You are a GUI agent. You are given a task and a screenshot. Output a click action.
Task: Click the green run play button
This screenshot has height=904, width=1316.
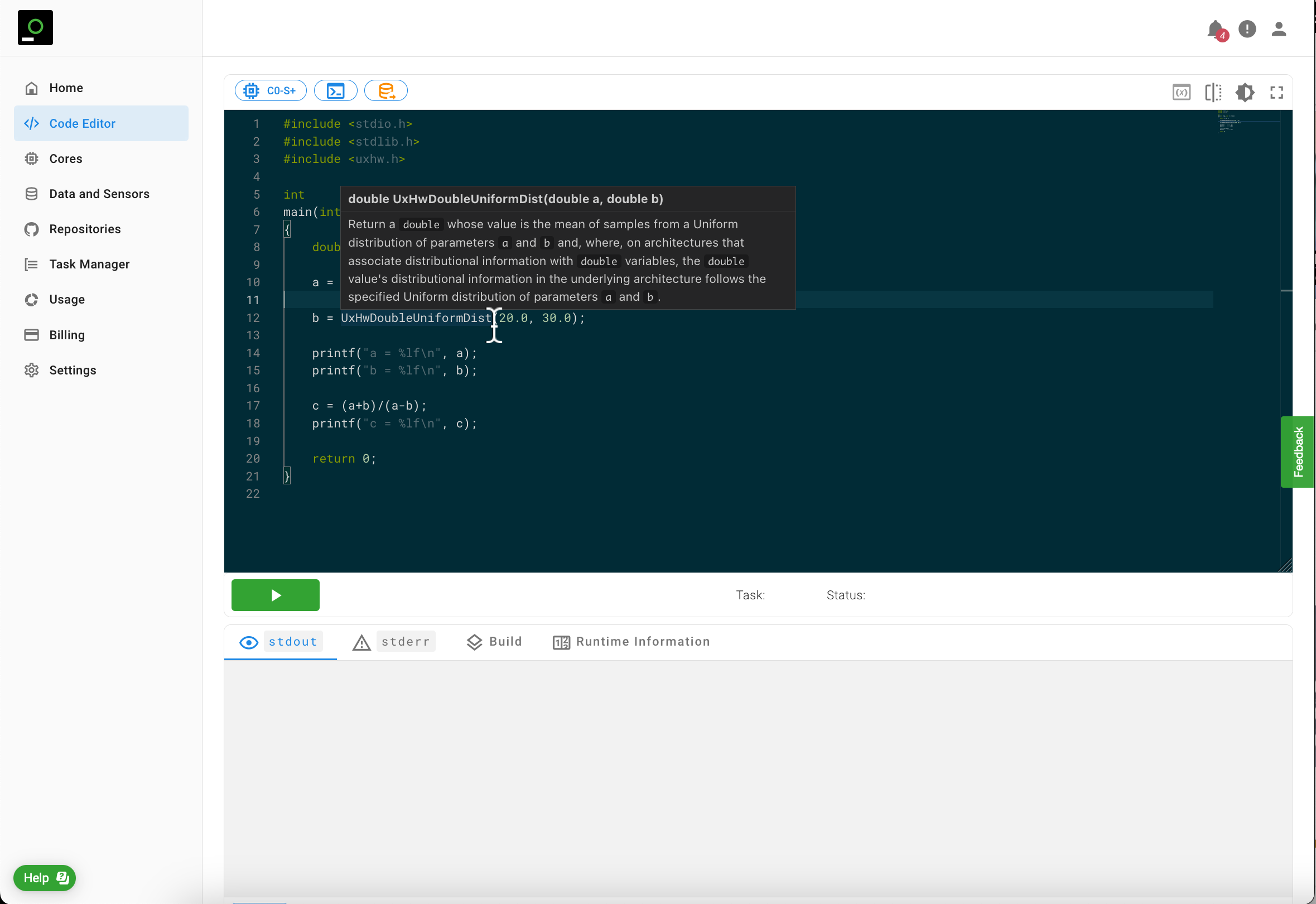(x=275, y=595)
